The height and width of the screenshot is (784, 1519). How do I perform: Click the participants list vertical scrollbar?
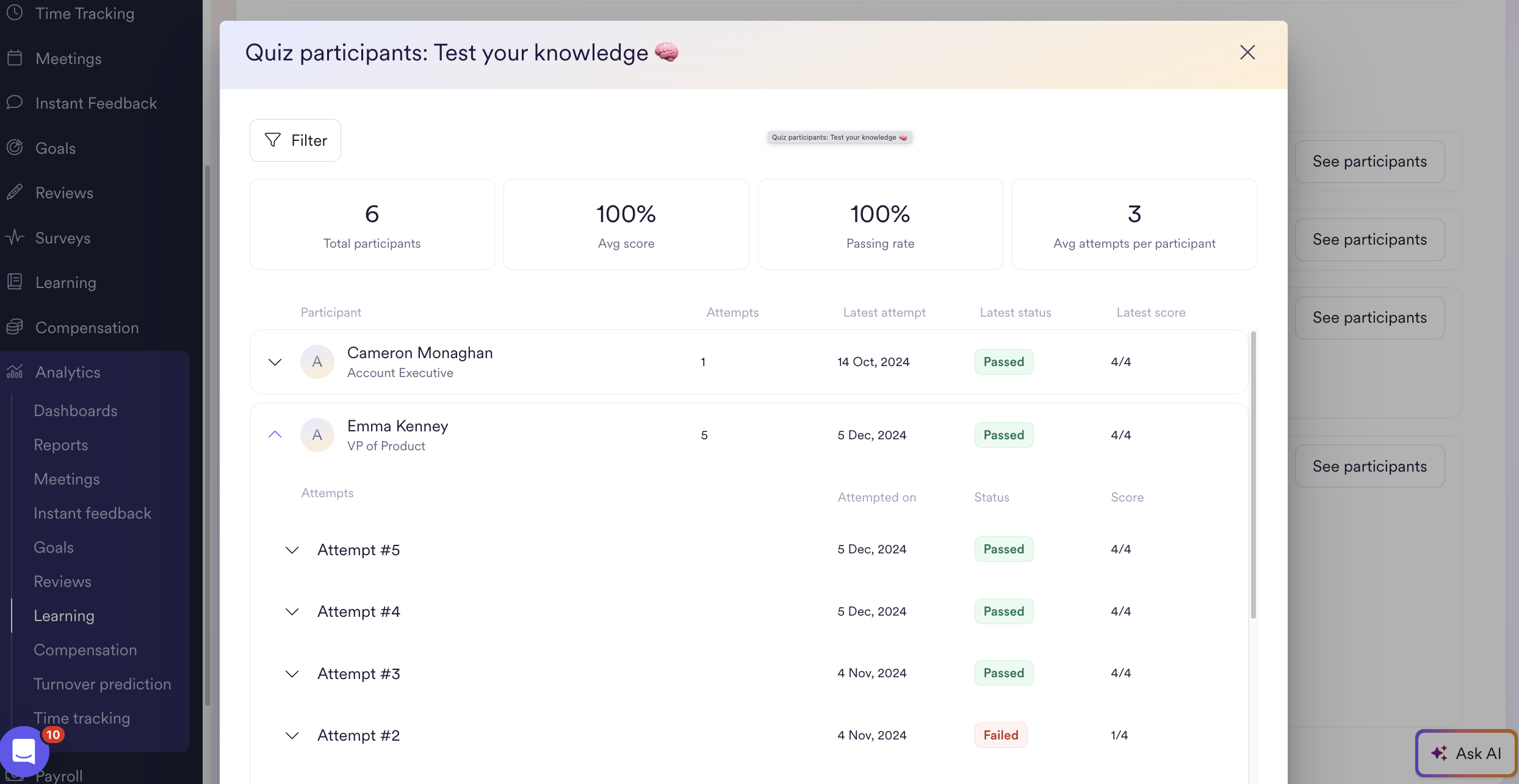1253,476
